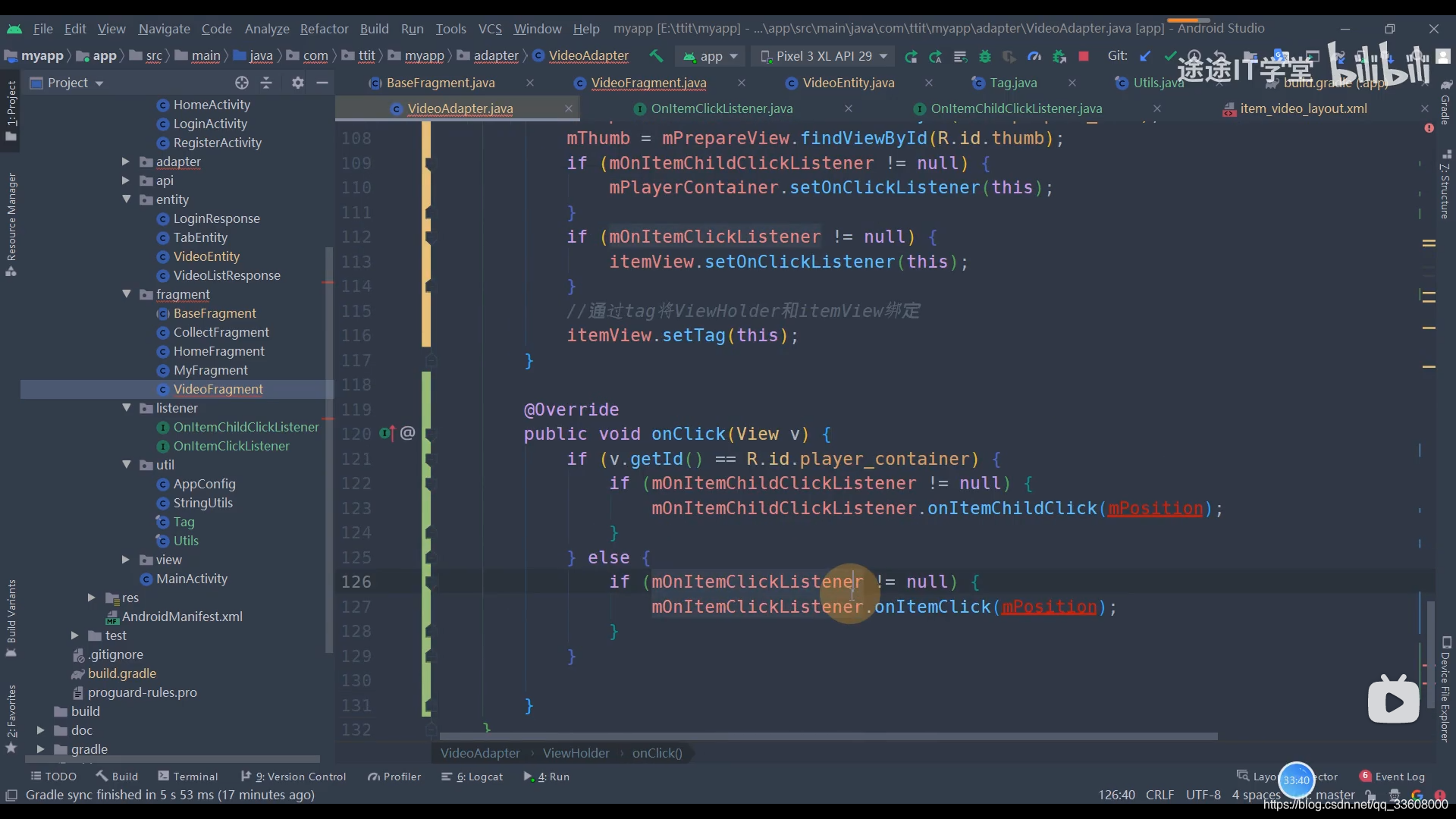The height and width of the screenshot is (819, 1456).
Task: Close the BaseFragment.java tab
Action: 530,83
